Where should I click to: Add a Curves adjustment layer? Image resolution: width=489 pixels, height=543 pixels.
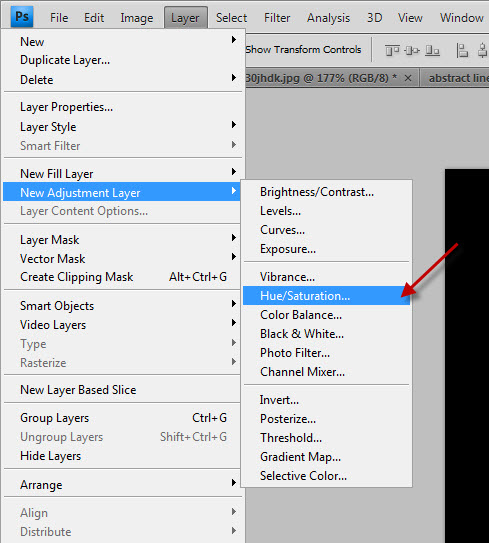coord(327,230)
